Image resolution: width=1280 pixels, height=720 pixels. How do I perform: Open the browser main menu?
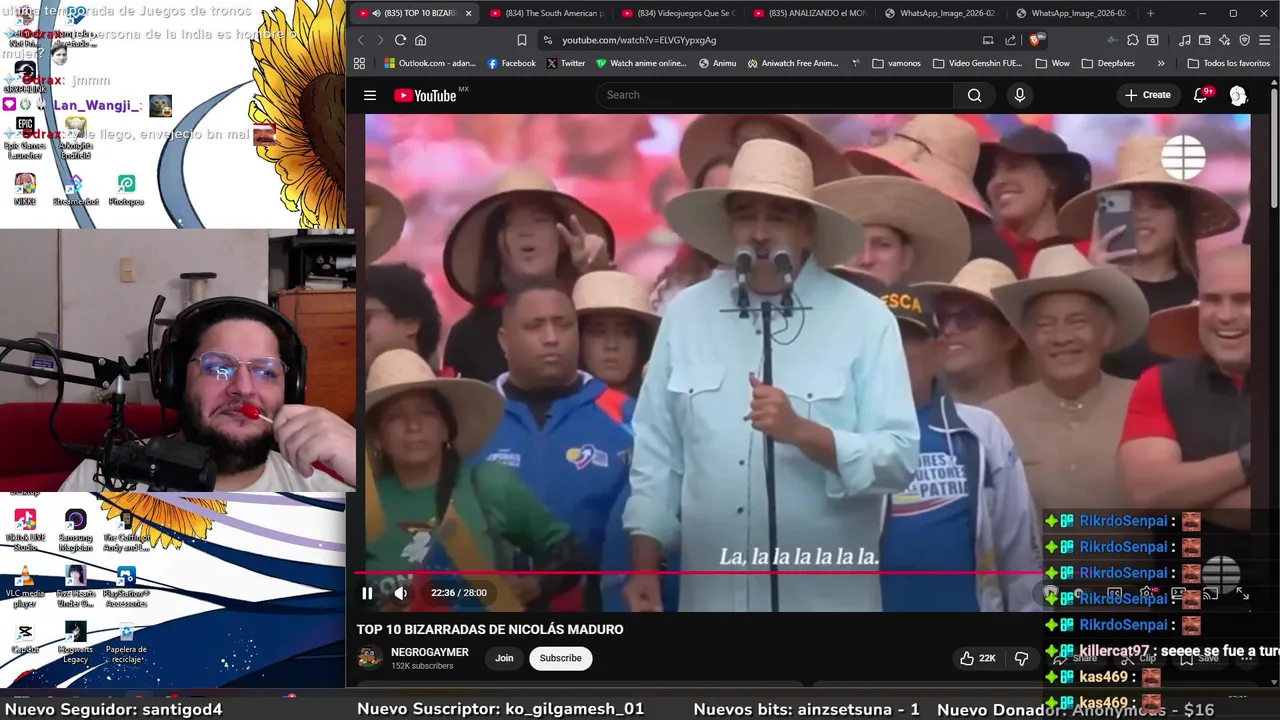[1265, 40]
